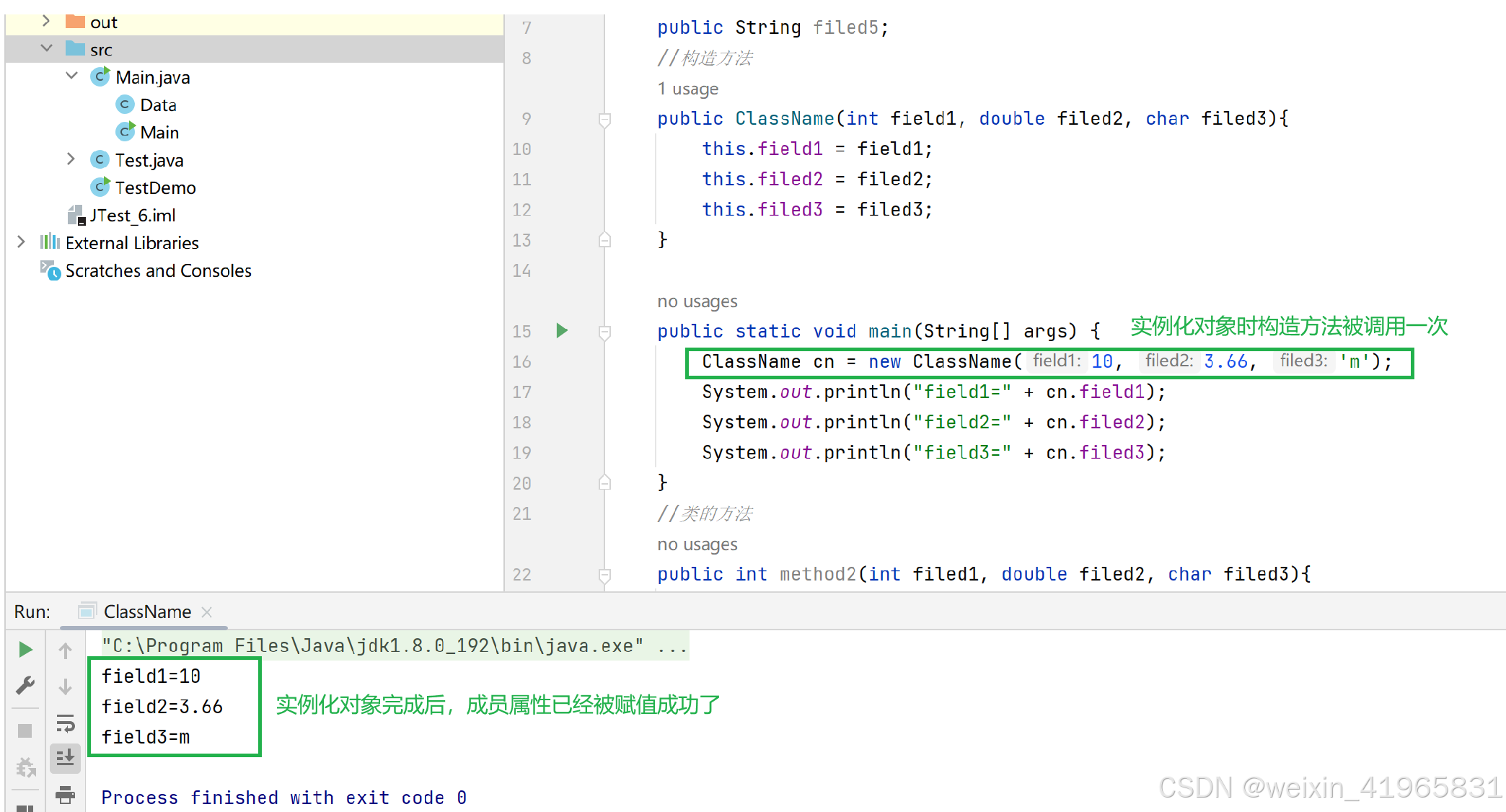1506x812 pixels.
Task: Click the up stack trace arrow
Action: (65, 651)
